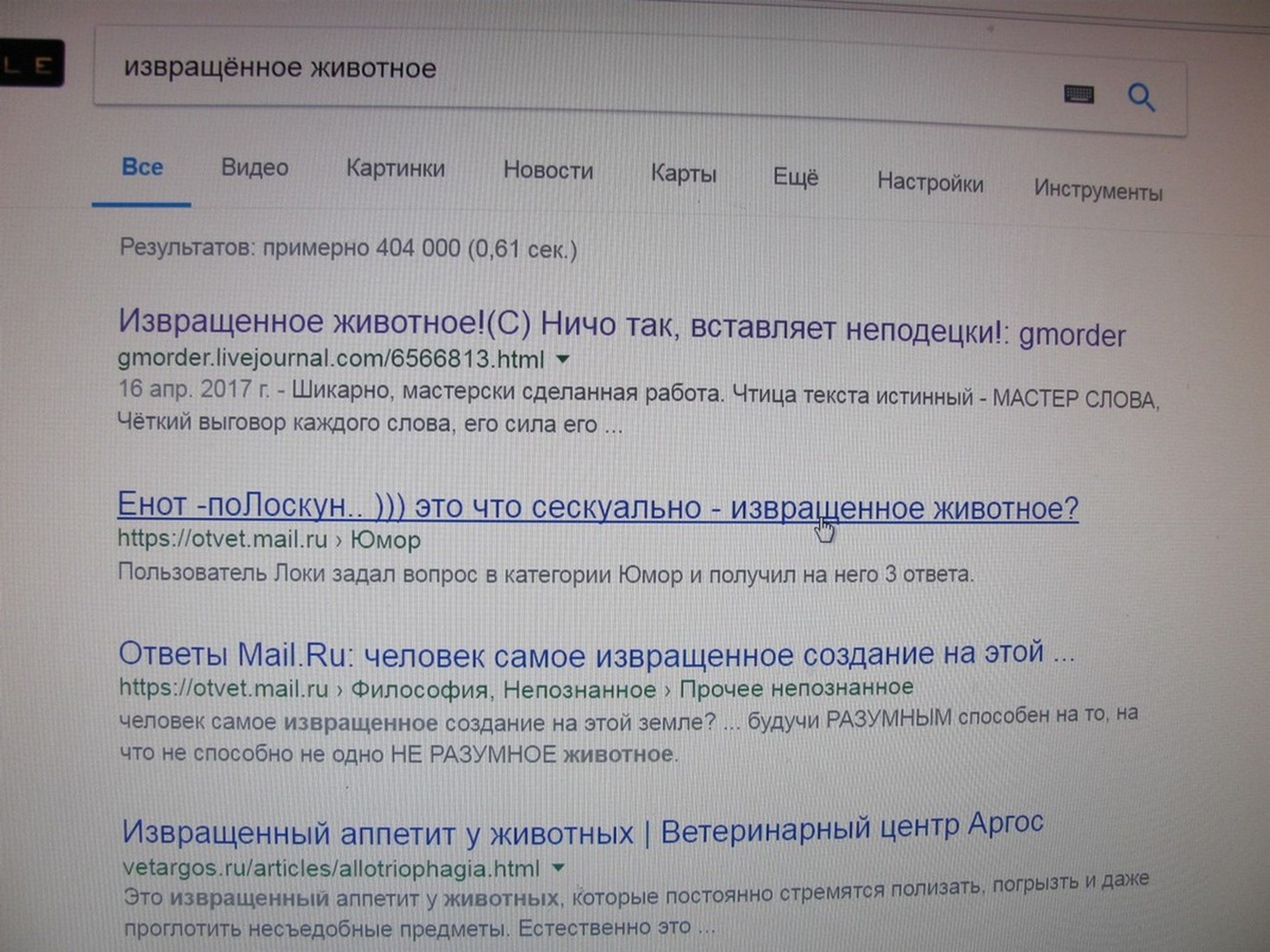The image size is (1270, 952).
Task: Switch to the Видео tab
Action: coord(255,168)
